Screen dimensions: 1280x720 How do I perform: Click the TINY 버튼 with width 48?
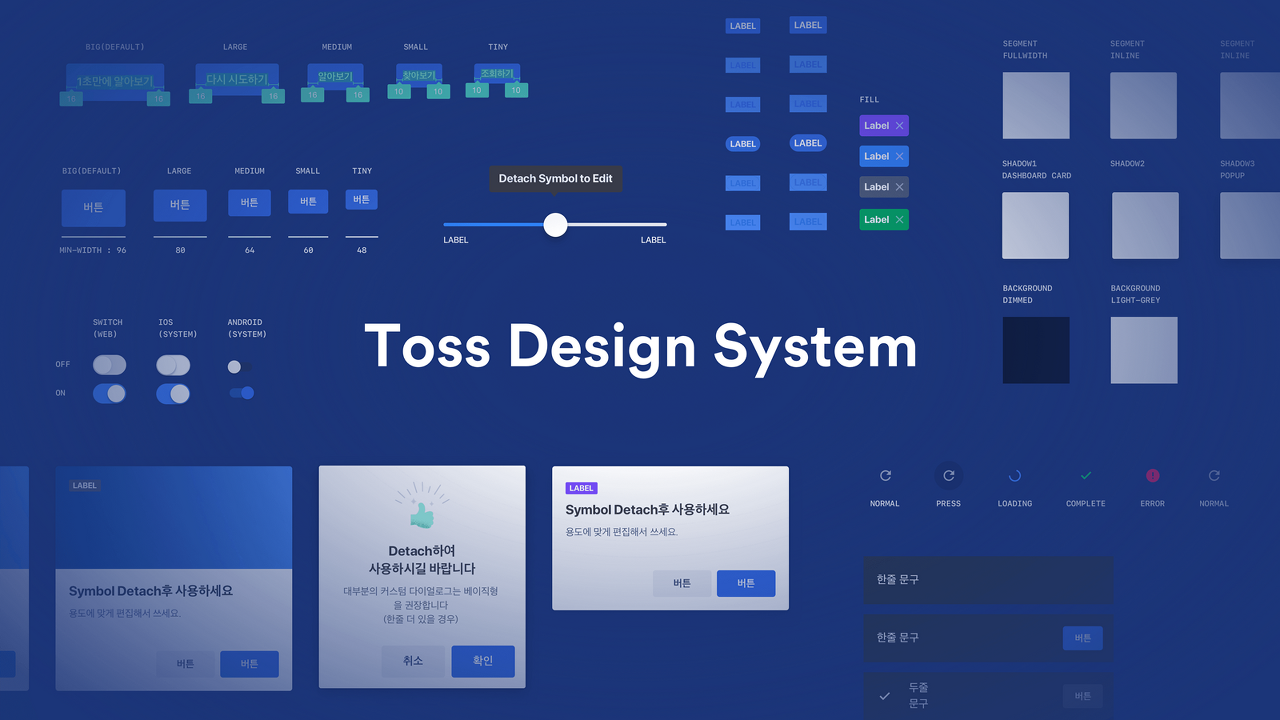(x=362, y=199)
